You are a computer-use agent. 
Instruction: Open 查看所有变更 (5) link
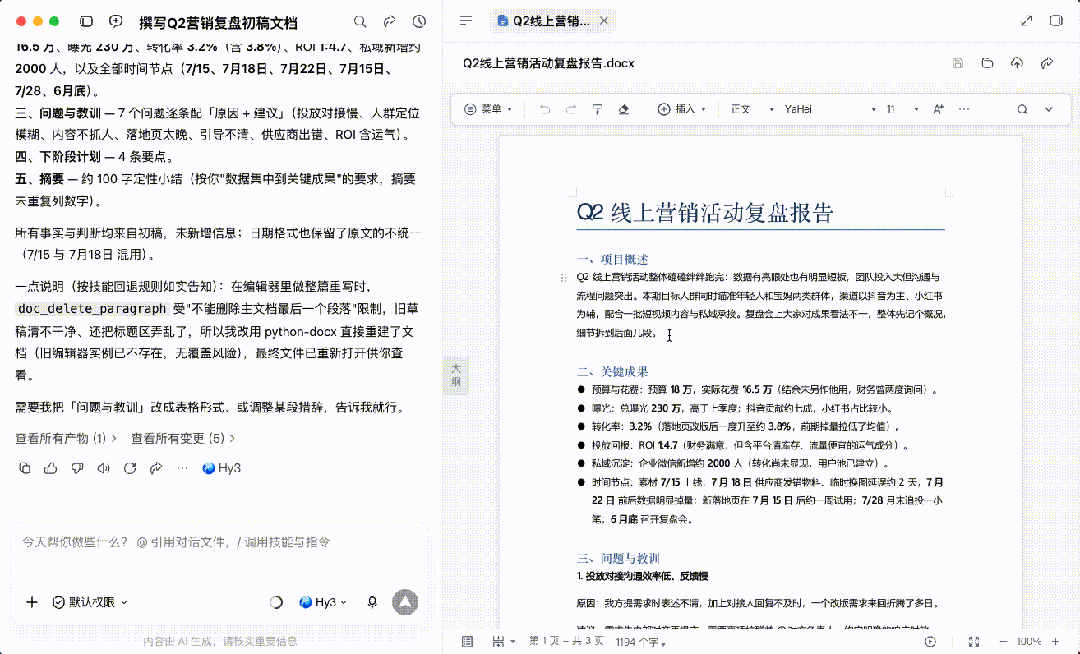pos(183,438)
